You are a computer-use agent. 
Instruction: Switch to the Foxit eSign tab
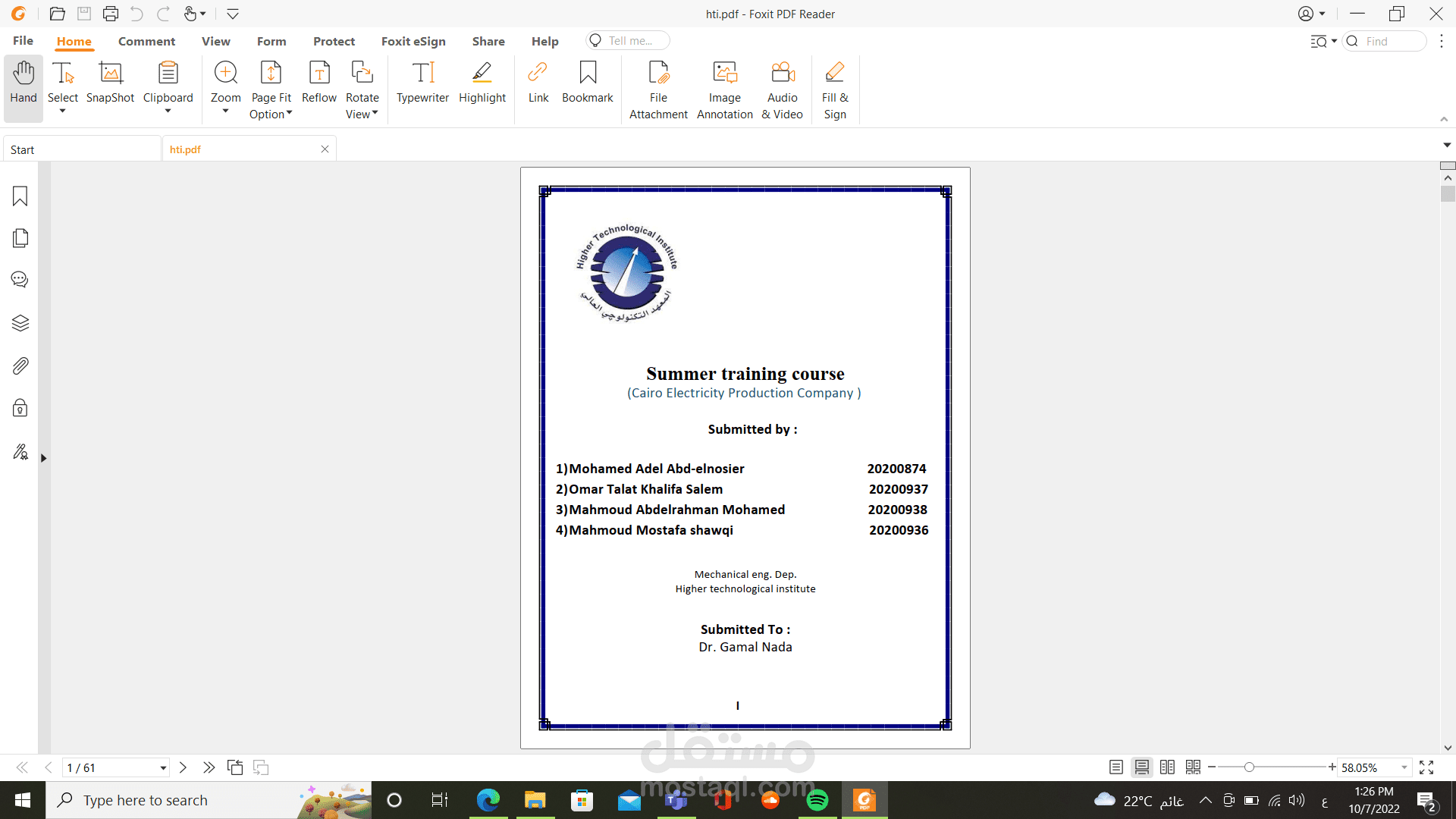pos(413,42)
